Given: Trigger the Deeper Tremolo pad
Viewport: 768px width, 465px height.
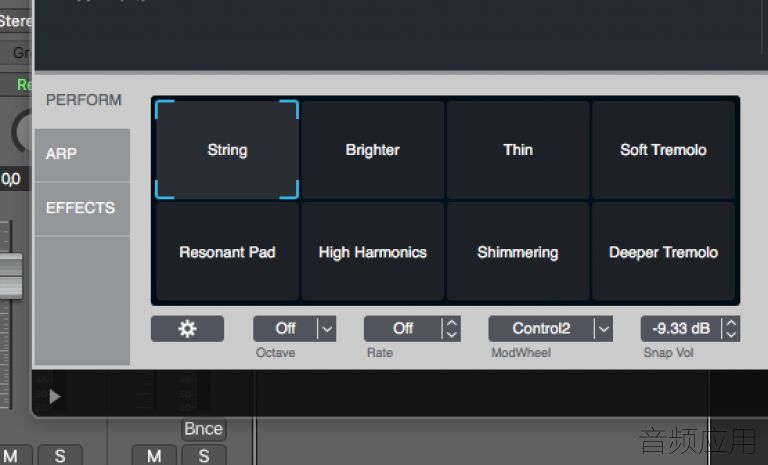Looking at the screenshot, I should point(663,252).
